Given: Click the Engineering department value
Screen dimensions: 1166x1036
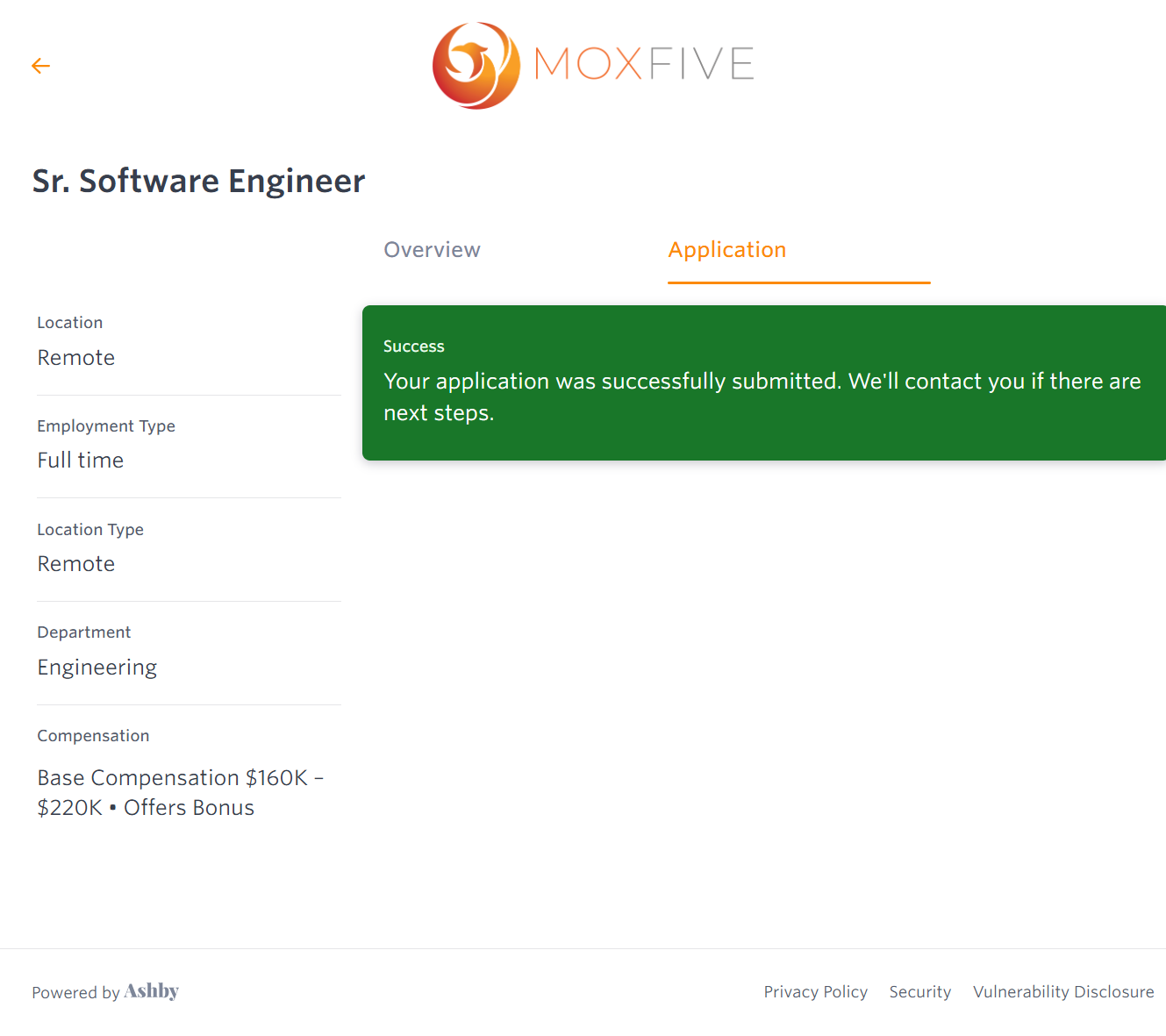Looking at the screenshot, I should coord(97,668).
